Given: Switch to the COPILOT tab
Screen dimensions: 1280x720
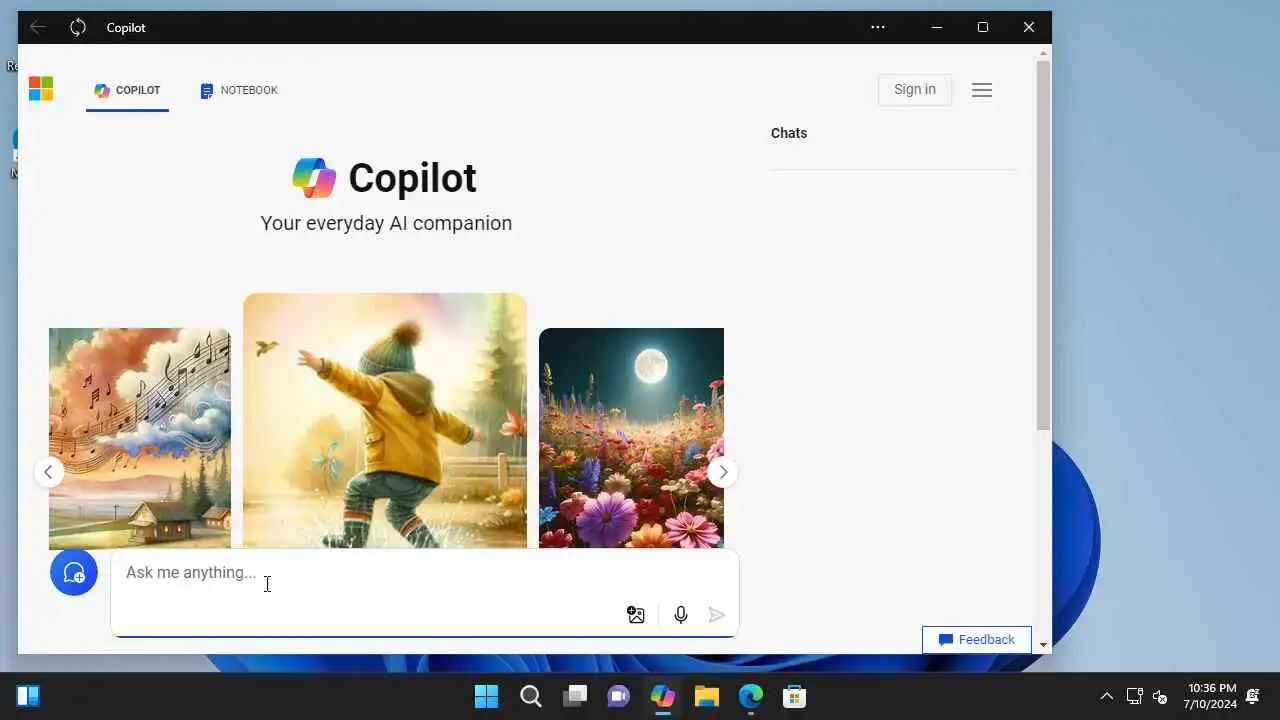Looking at the screenshot, I should coord(127,90).
